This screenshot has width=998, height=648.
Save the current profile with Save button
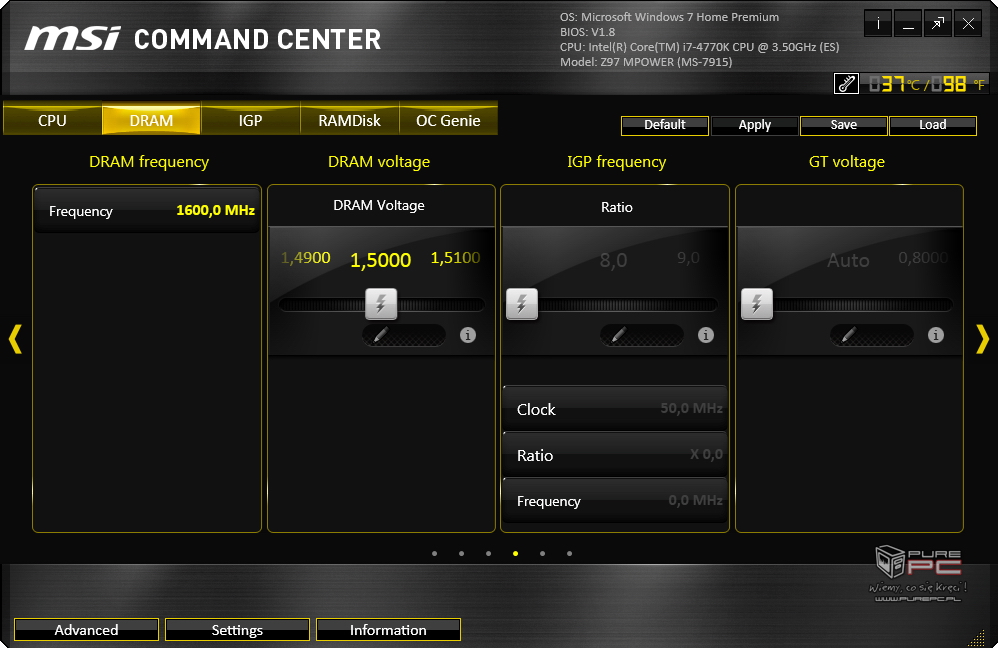[843, 125]
